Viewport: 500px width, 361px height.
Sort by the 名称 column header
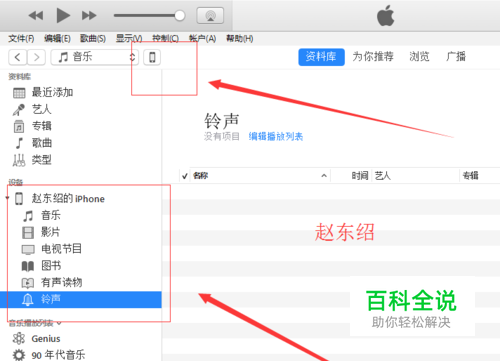[x=201, y=176]
